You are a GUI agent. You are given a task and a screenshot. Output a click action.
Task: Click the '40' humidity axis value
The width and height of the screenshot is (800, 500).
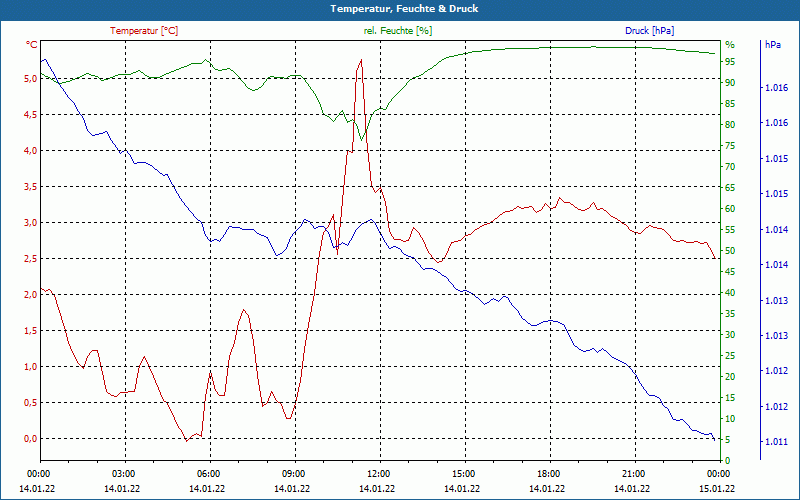(730, 293)
